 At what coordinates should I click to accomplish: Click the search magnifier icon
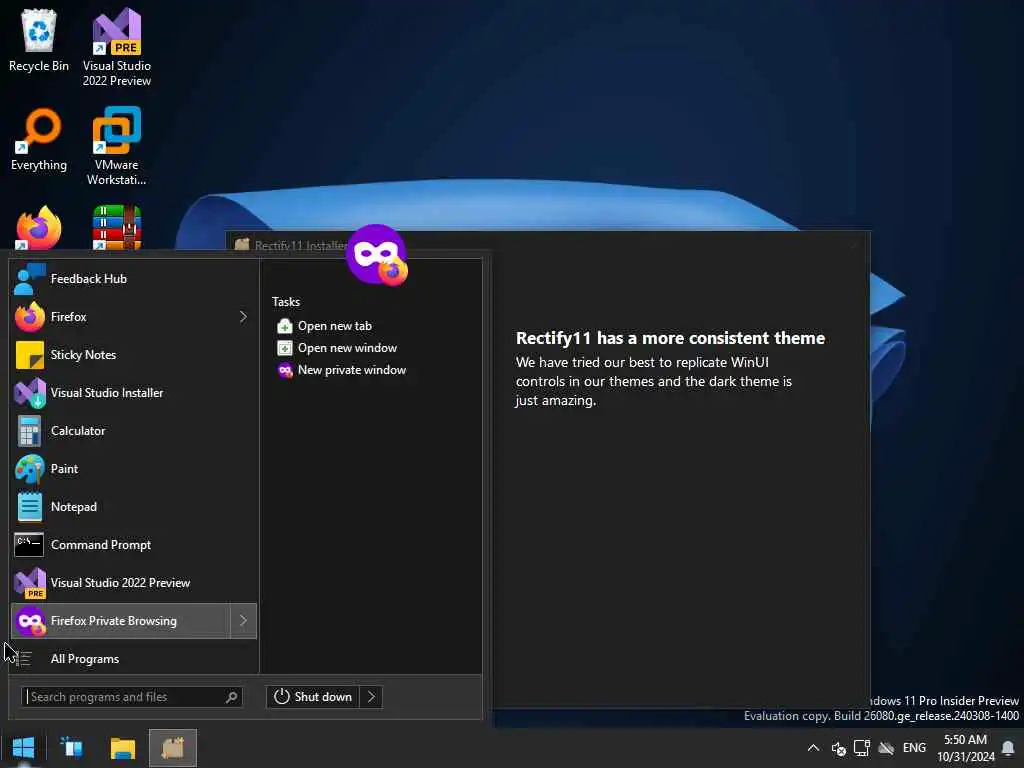(x=231, y=697)
